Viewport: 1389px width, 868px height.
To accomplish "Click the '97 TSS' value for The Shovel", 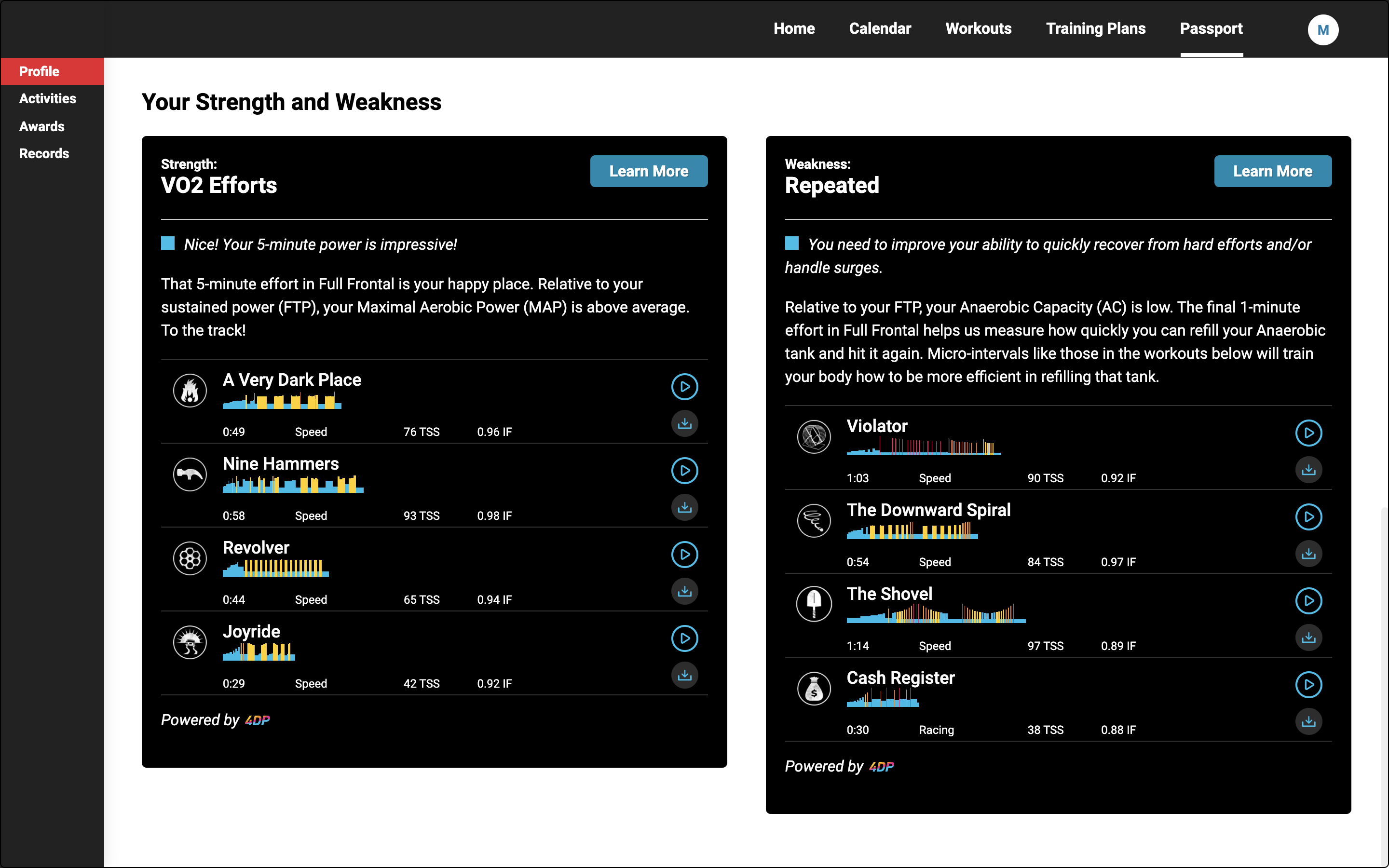I will (x=1045, y=646).
